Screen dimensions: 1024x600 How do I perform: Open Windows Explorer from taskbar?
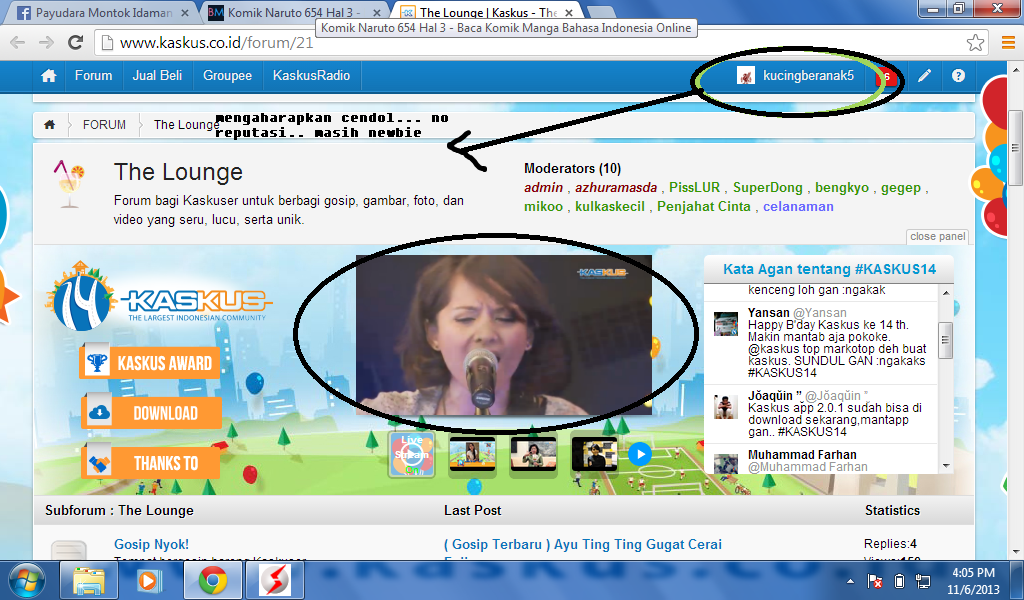tap(88, 580)
